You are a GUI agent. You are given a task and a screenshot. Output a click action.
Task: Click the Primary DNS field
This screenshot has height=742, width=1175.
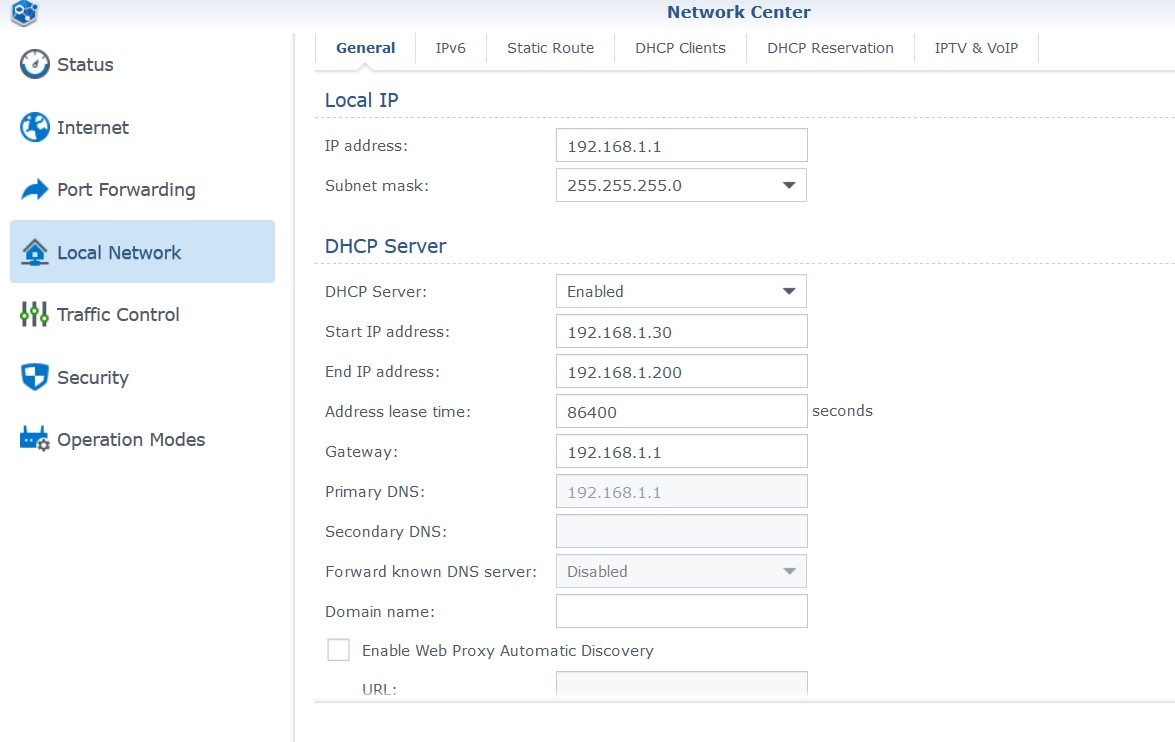[x=681, y=492]
